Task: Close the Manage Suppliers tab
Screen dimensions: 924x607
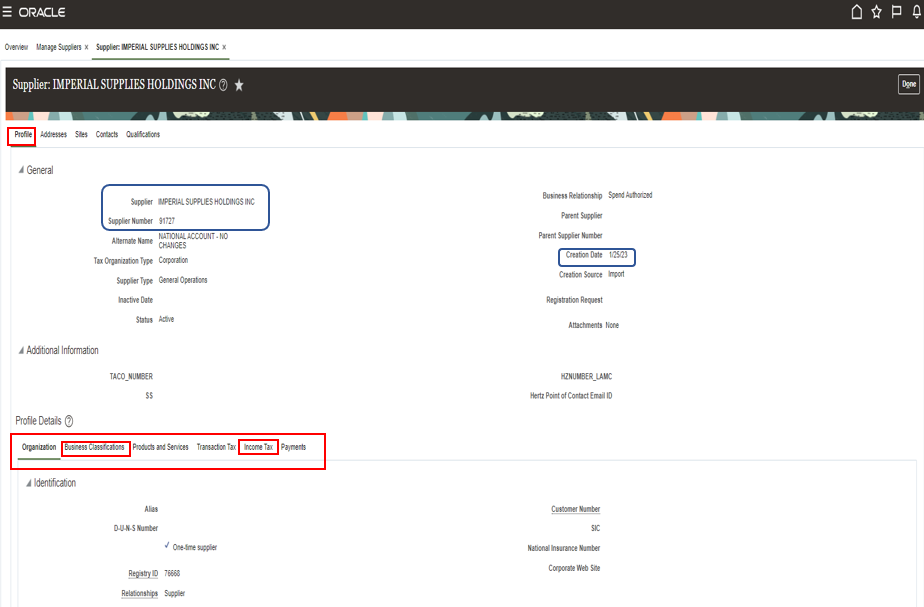Action: tap(87, 47)
